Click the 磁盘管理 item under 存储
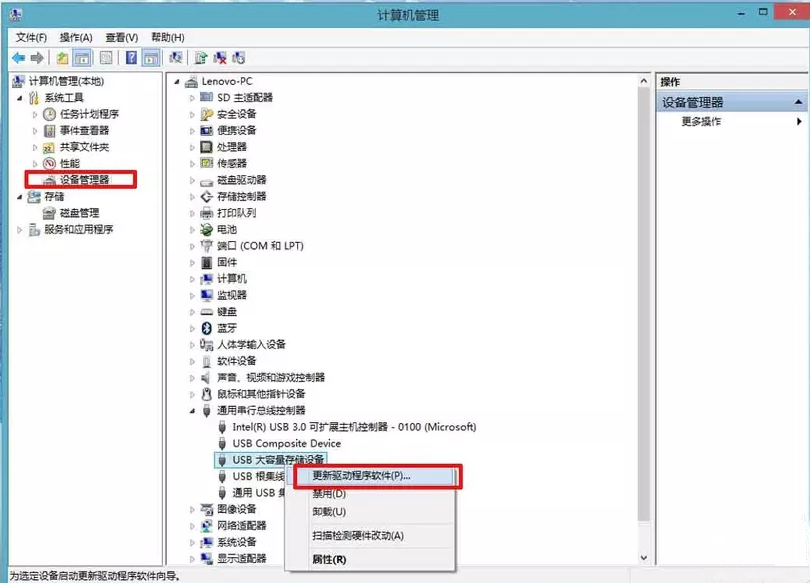Screen dimensions: 810x583 tap(80, 213)
